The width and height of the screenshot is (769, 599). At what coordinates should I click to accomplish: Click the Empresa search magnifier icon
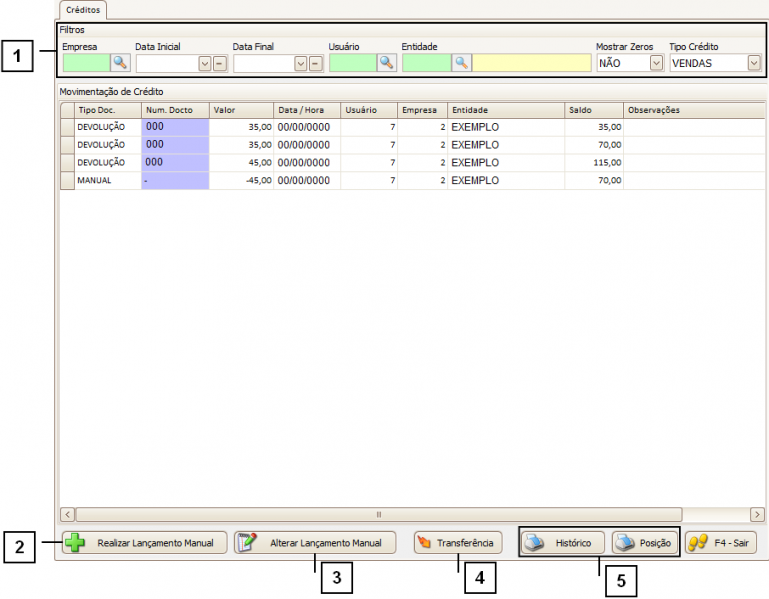click(120, 62)
